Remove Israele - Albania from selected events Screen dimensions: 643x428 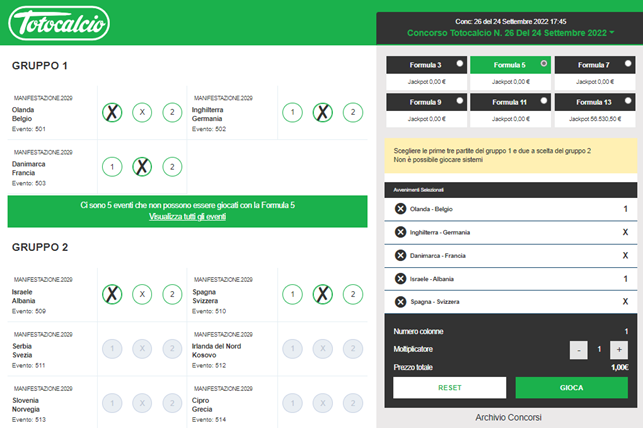coord(401,279)
